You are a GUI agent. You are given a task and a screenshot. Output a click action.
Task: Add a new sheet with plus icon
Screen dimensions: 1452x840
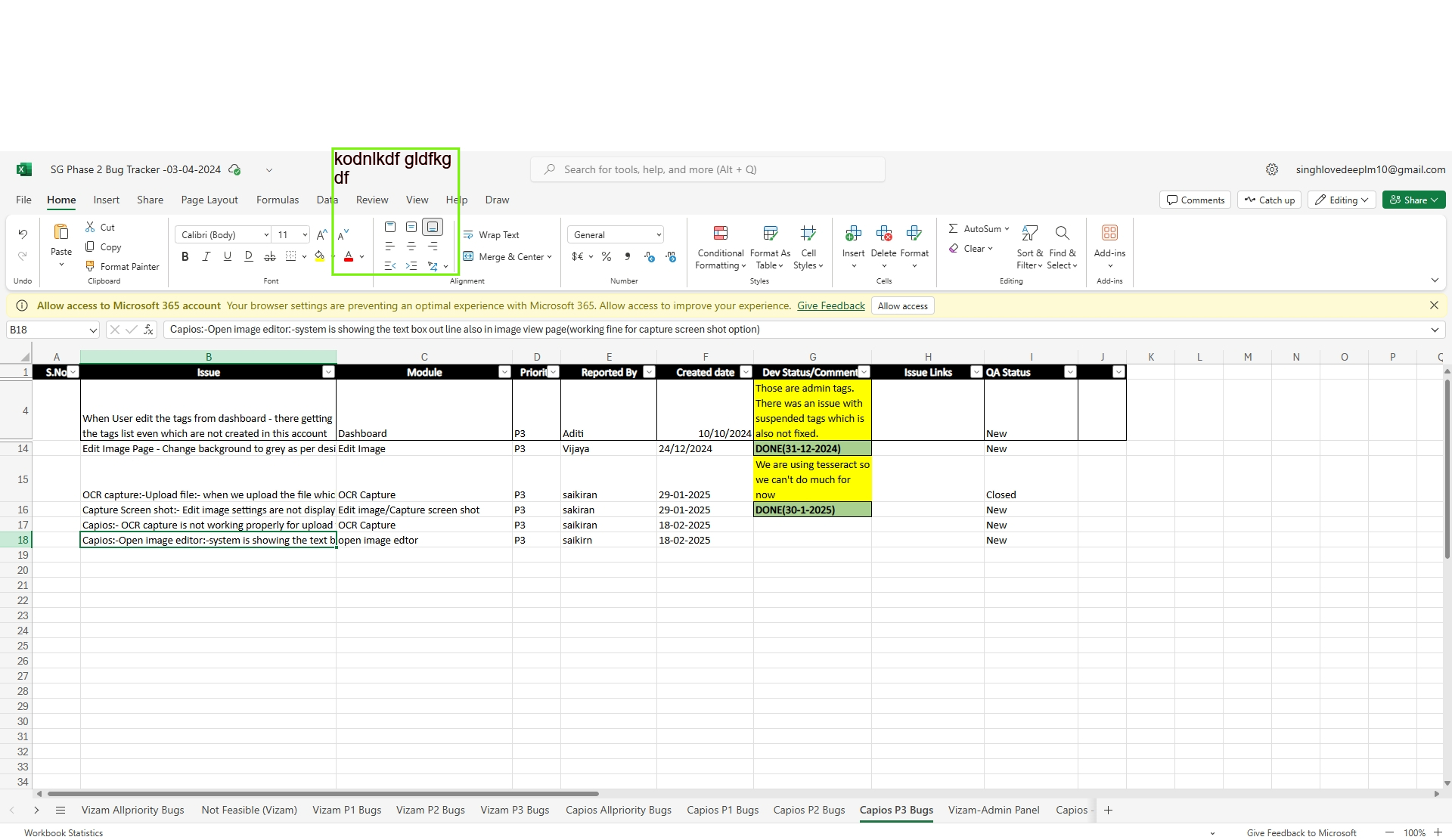tap(1108, 810)
